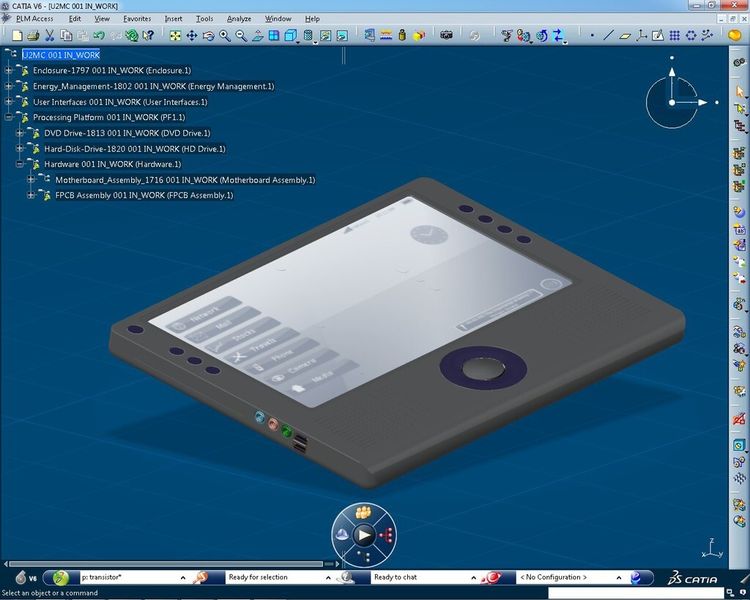Click the Axis System icon
This screenshot has height=600, width=750.
tap(641, 35)
